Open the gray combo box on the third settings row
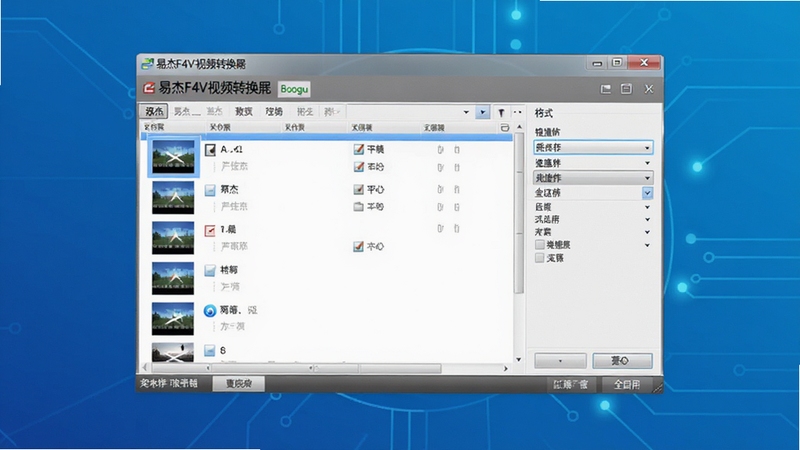This screenshot has width=800, height=450. [593, 178]
